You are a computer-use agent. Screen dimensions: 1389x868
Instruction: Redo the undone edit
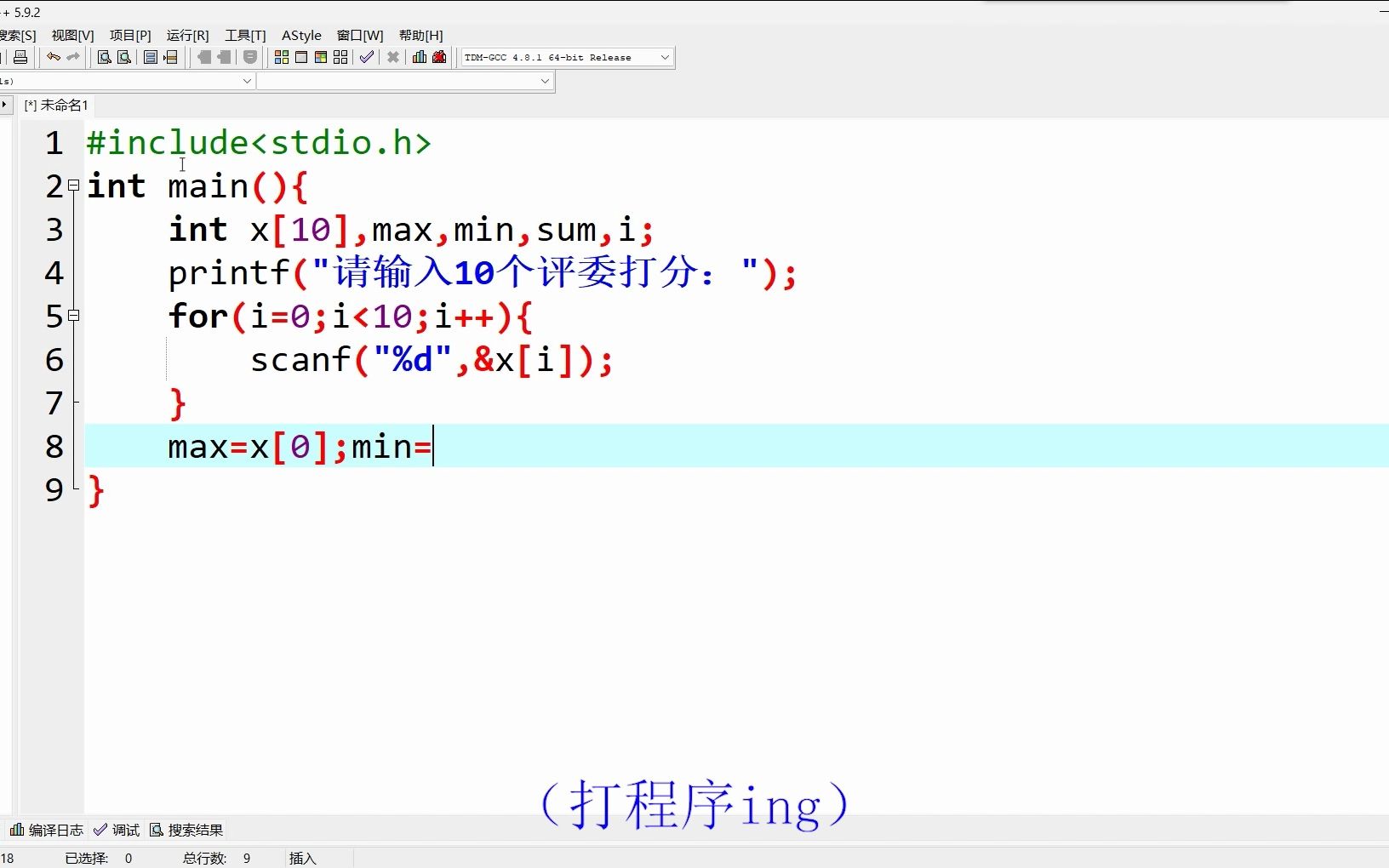coord(72,57)
